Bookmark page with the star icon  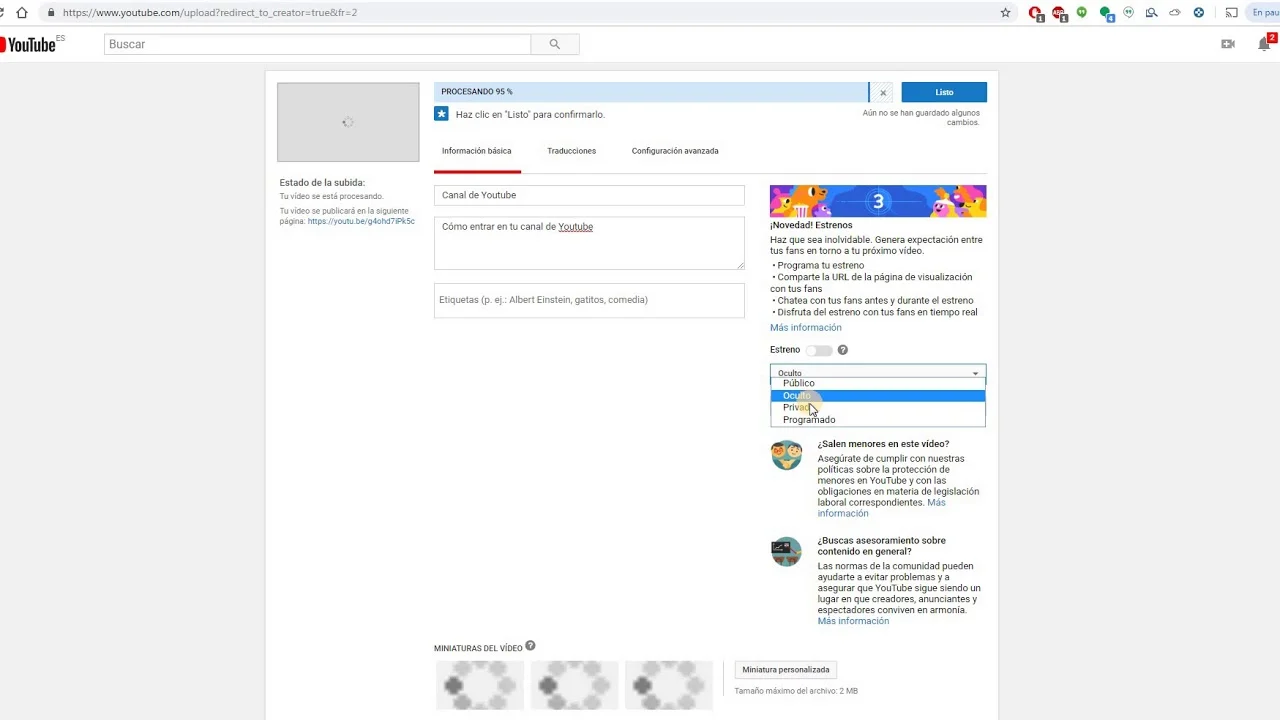click(1005, 13)
